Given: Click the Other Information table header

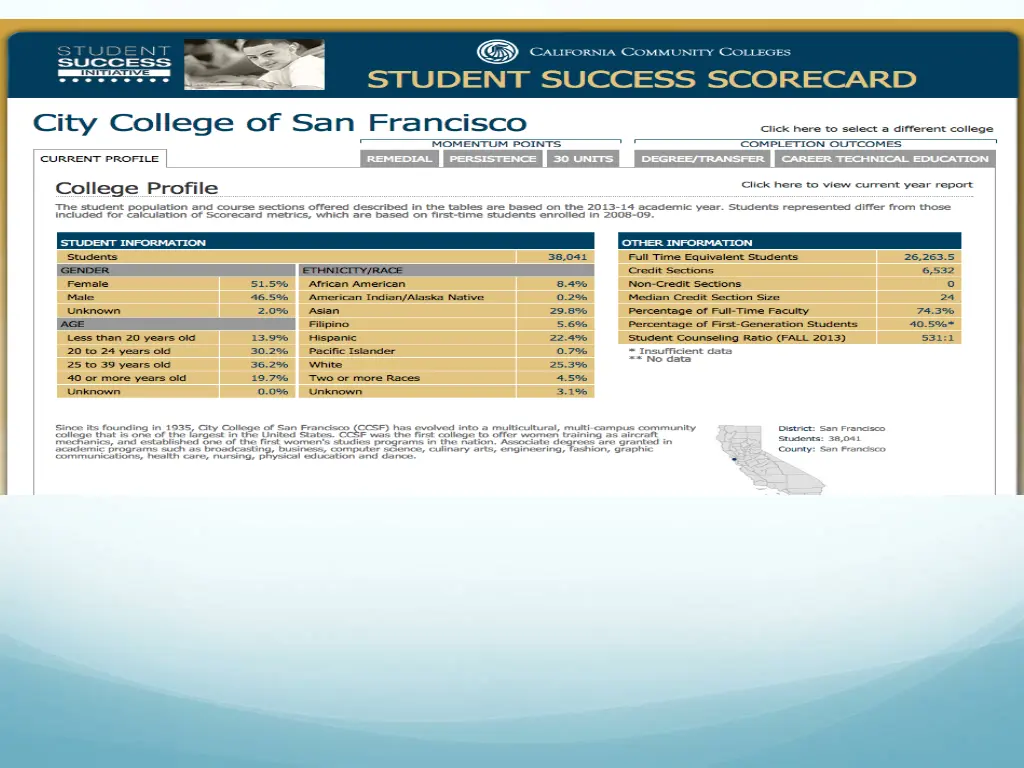Looking at the screenshot, I should coord(789,242).
